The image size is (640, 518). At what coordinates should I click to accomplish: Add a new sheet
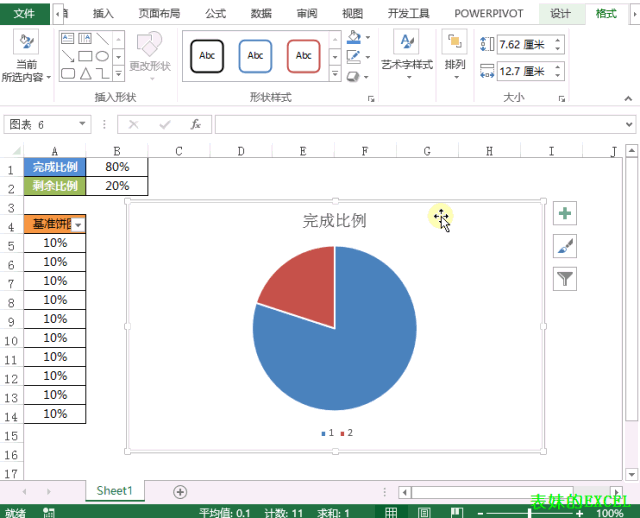coord(180,492)
